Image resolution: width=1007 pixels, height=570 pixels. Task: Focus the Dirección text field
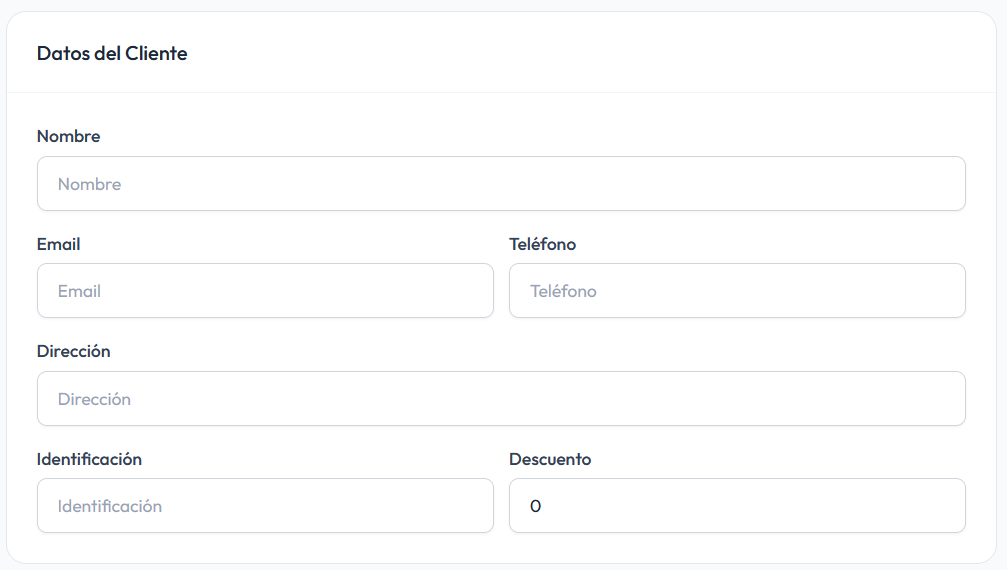500,399
